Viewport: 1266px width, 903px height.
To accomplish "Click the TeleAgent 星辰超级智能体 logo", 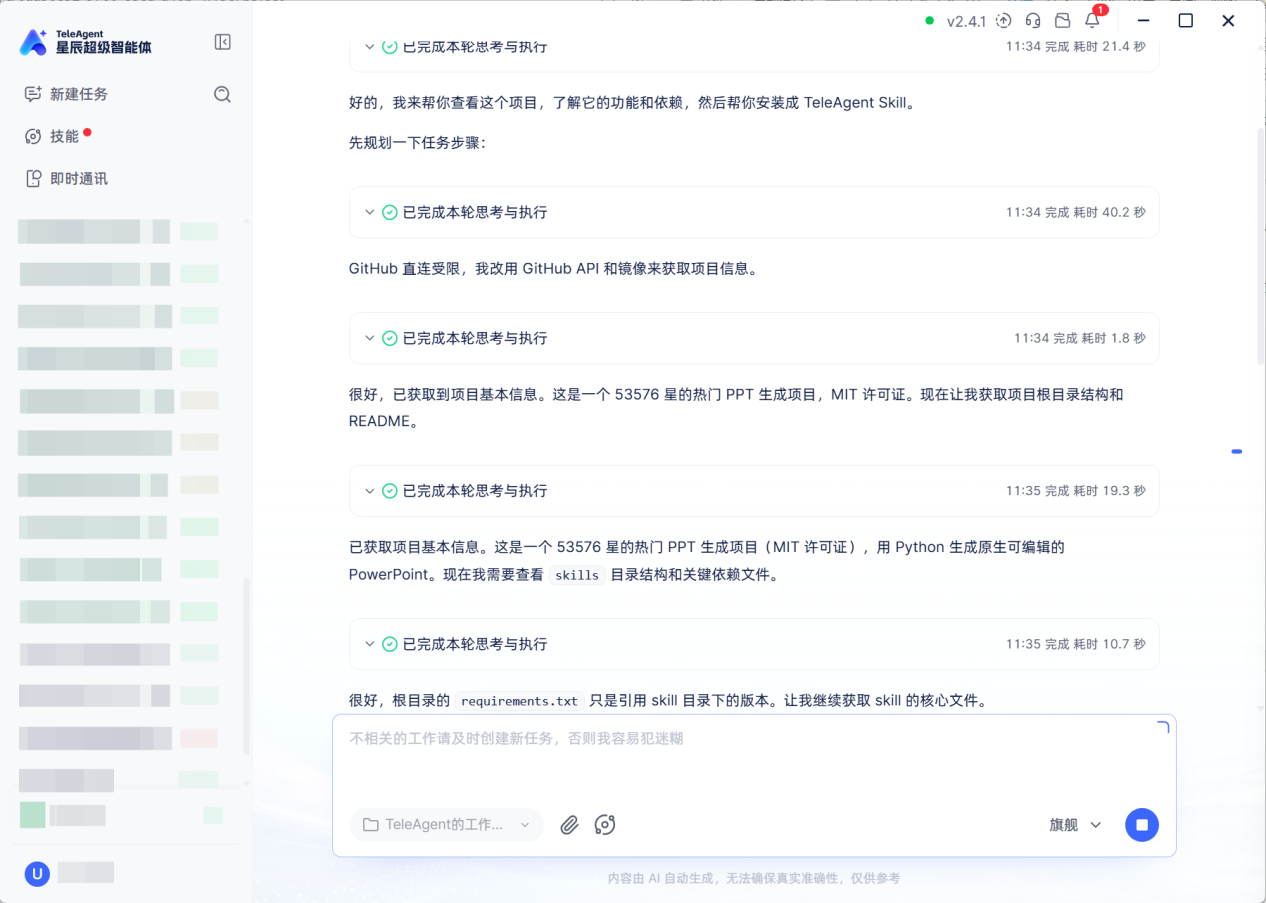I will coord(86,41).
